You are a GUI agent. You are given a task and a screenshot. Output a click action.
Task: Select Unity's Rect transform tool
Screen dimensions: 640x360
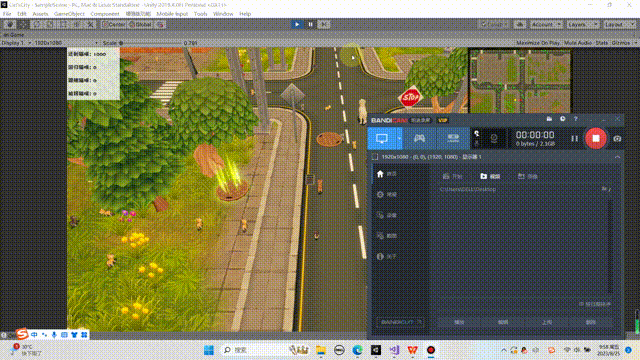[63, 24]
